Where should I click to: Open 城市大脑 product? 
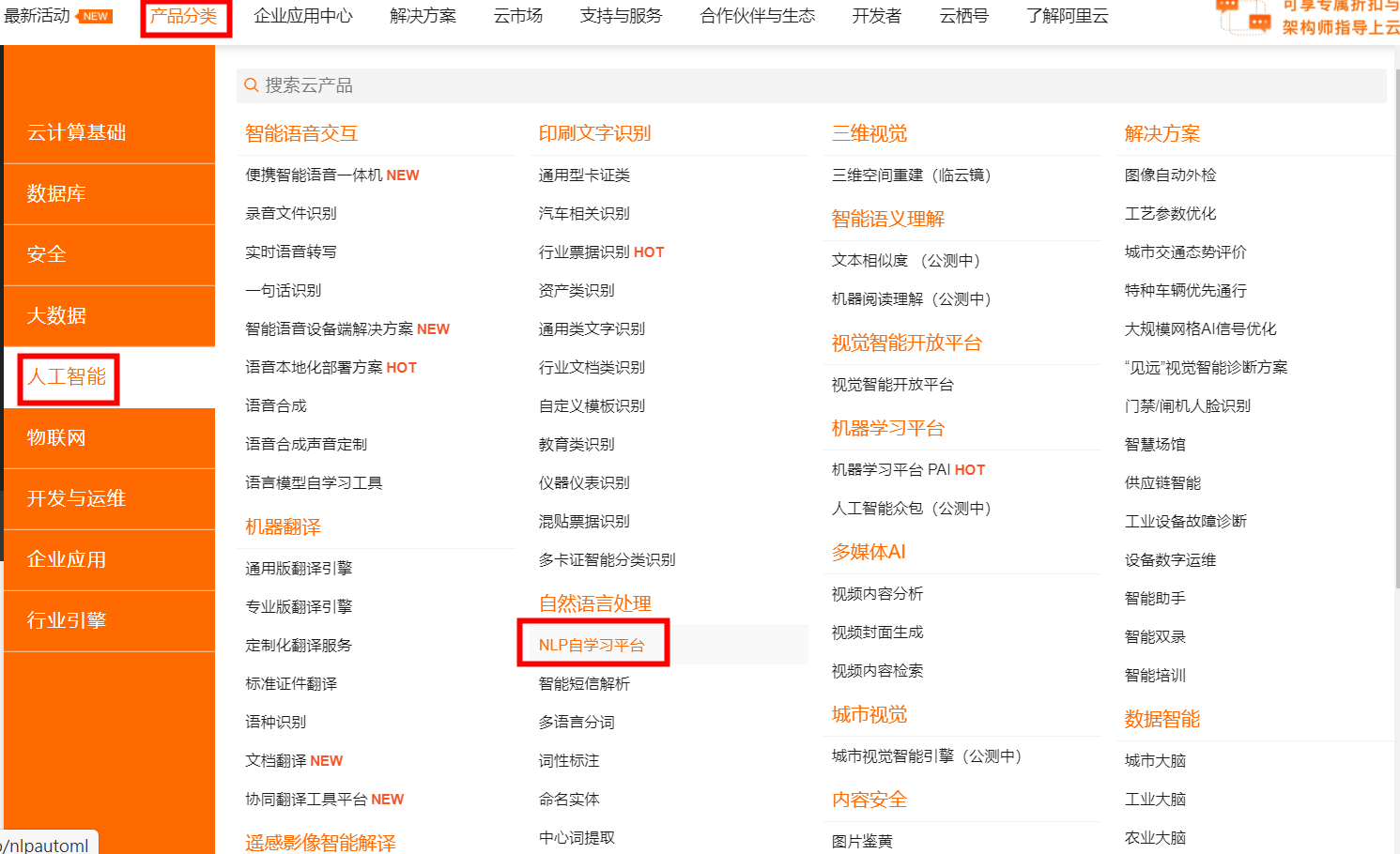1155,761
